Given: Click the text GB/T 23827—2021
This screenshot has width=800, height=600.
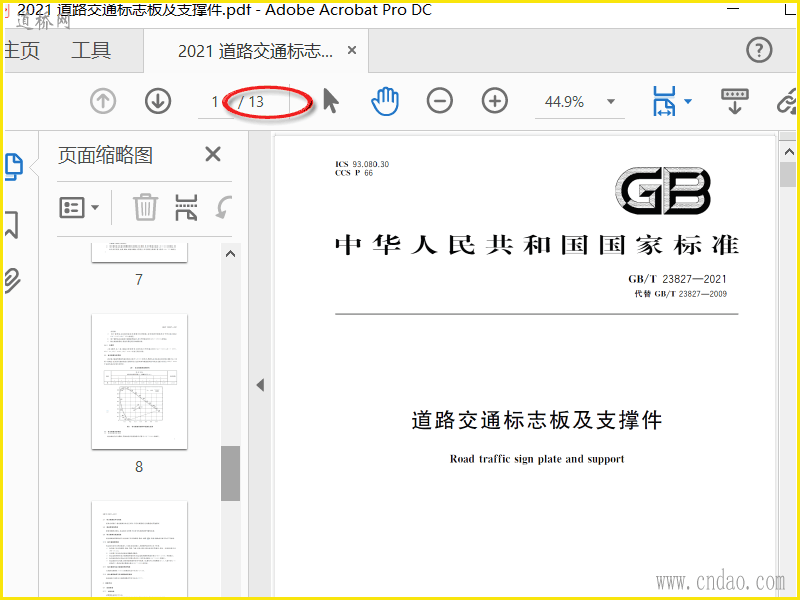Looking at the screenshot, I should point(677,279).
